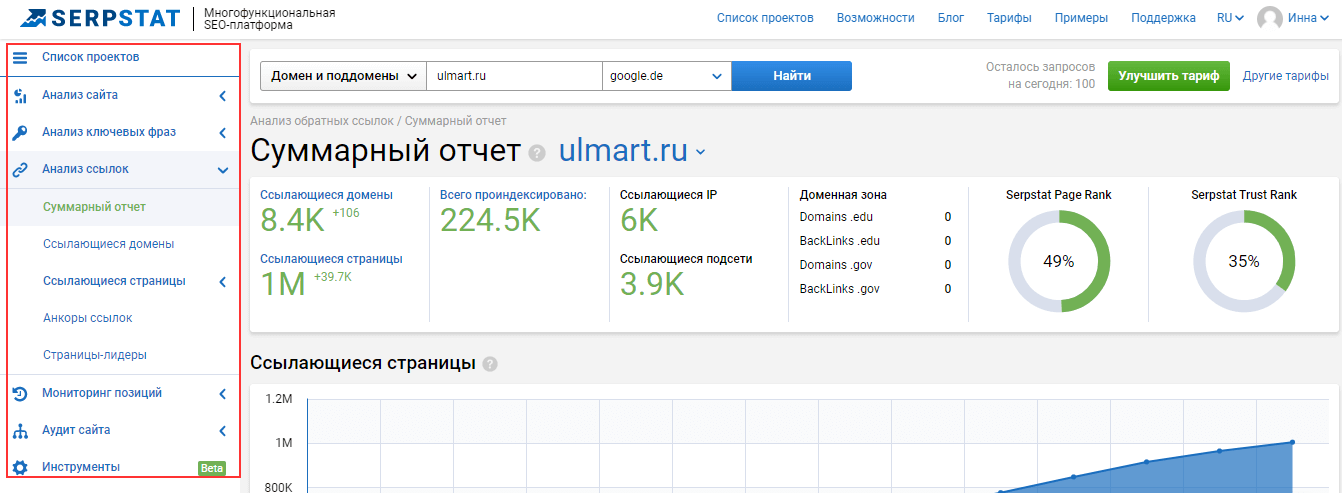Expand Ссылающиеся страницы submenu chevron
The height and width of the screenshot is (493, 1342).
point(222,282)
